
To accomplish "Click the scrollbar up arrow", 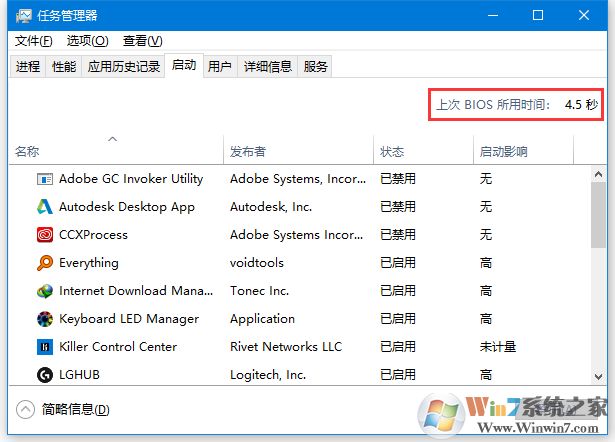I will (x=599, y=174).
